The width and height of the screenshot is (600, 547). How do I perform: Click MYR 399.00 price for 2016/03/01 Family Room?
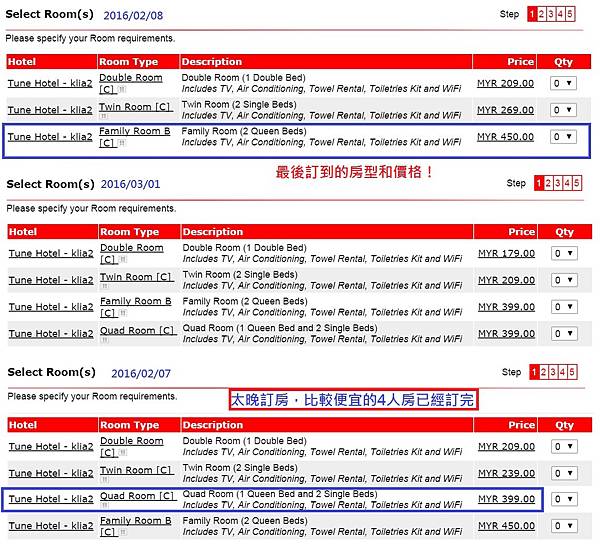point(507,307)
